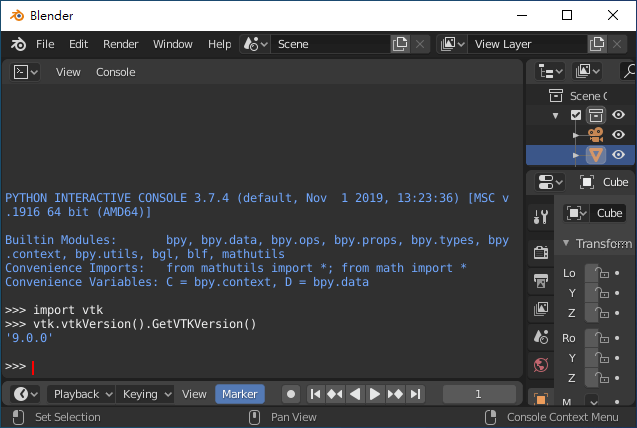The image size is (637, 428).
Task: Open the Tool properties tab
Action: [541, 217]
